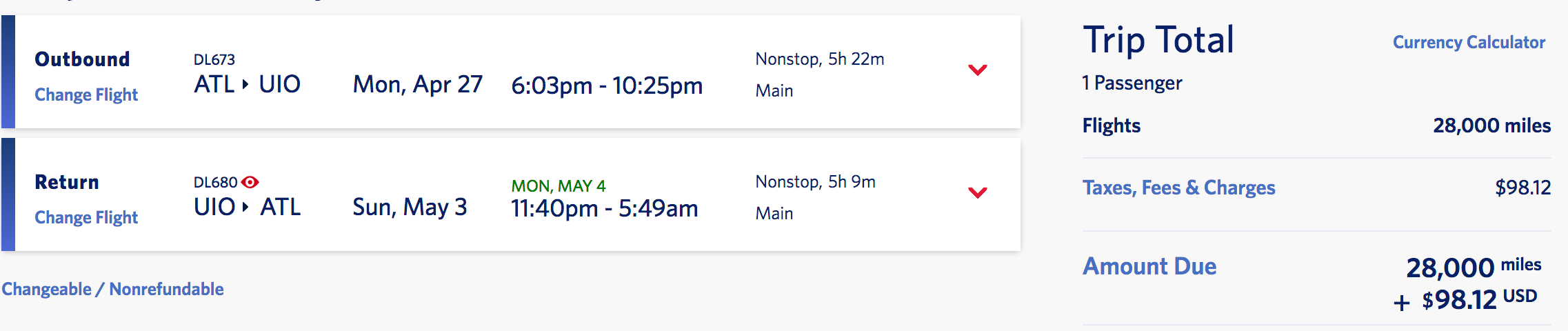Click the Amount Due heading

1149,266
